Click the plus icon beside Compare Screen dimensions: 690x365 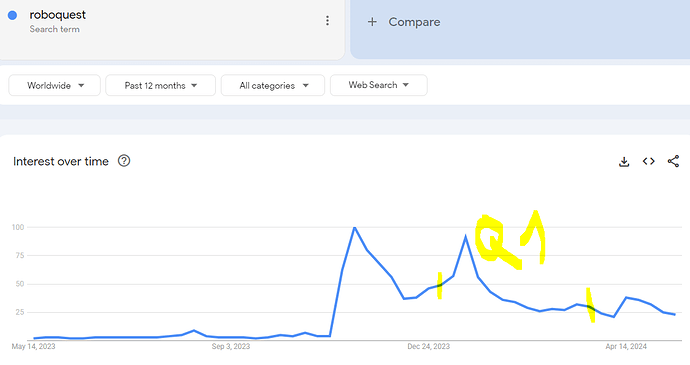coord(372,22)
